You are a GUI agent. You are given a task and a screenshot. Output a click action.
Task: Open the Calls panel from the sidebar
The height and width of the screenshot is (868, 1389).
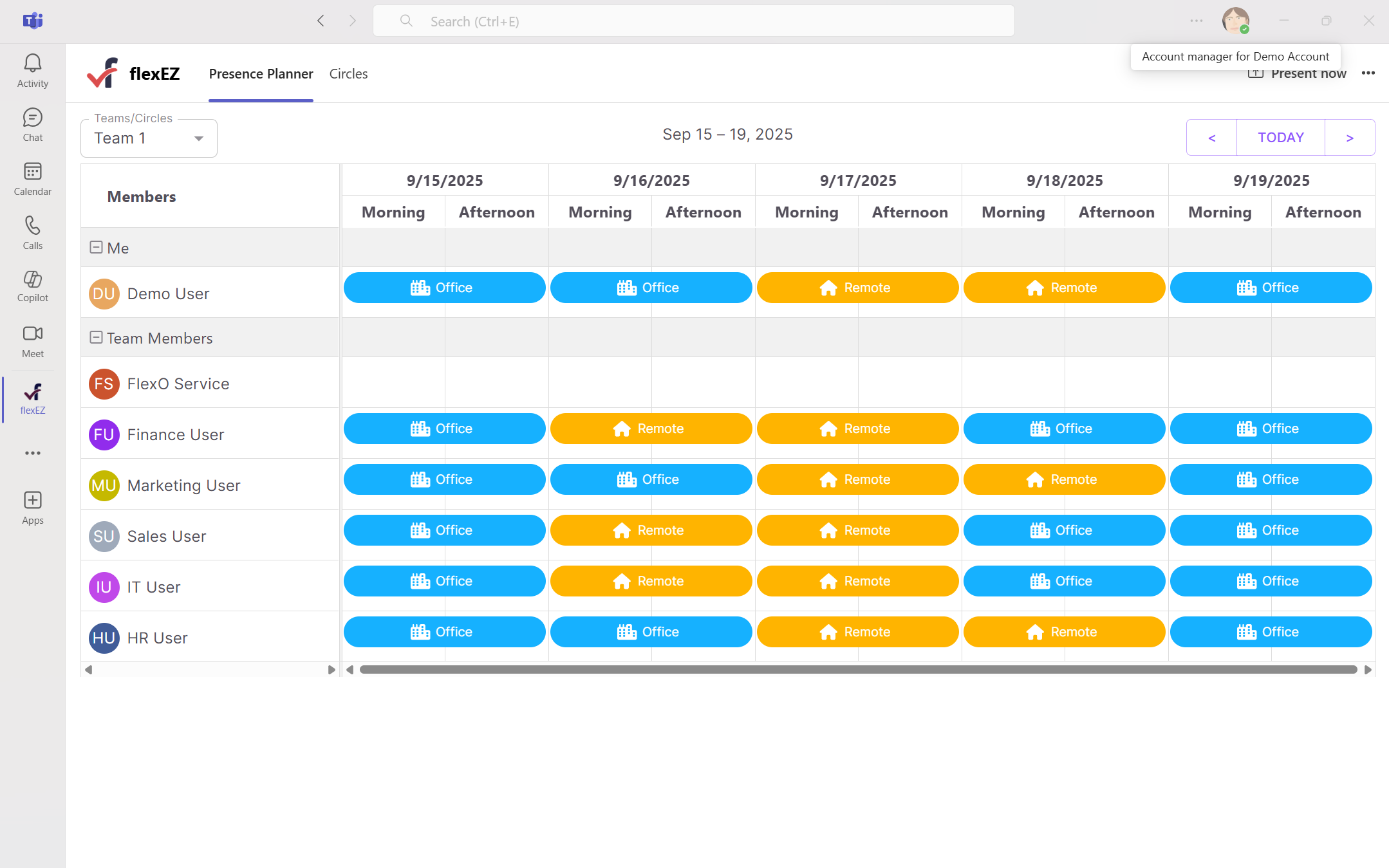tap(32, 232)
